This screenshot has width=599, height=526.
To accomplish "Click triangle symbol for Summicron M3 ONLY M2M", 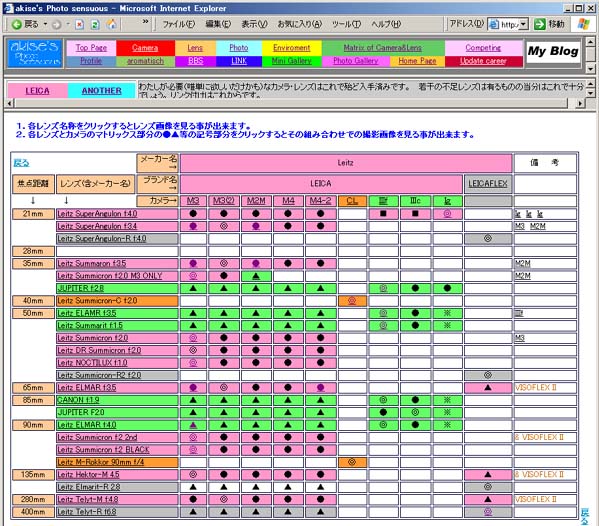I will [x=256, y=276].
